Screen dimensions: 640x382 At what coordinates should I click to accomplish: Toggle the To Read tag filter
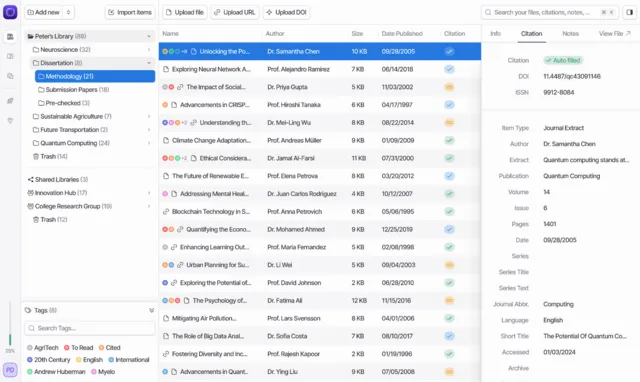click(78, 348)
